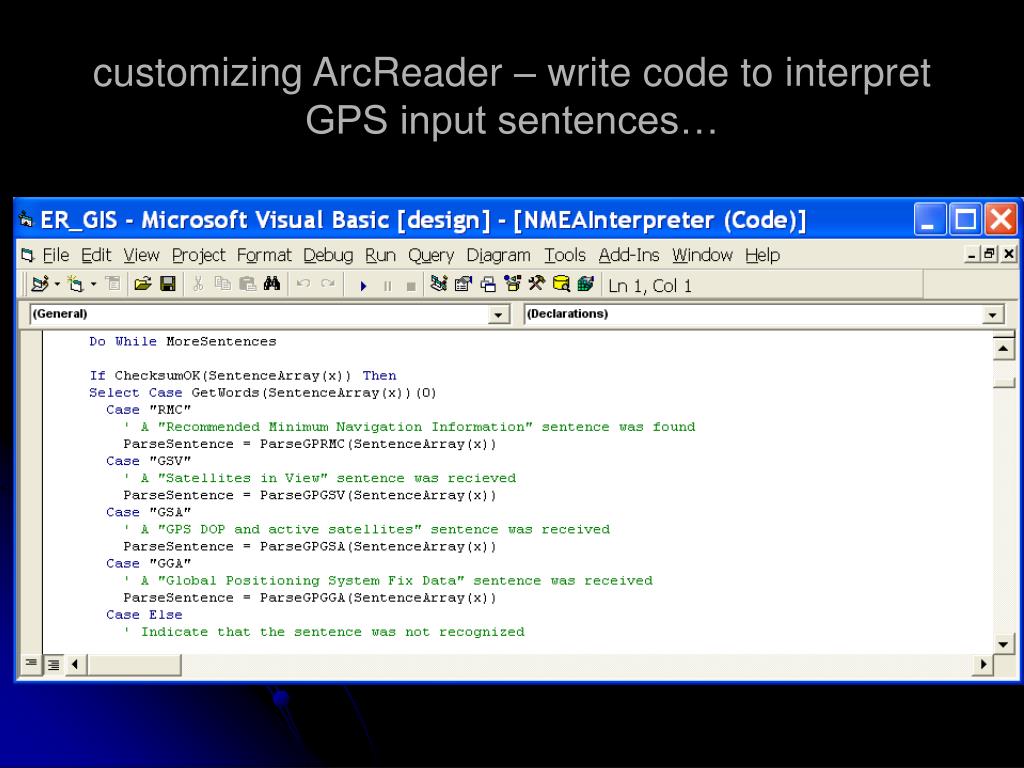Start the program with the Run arrow
1024x768 pixels.
(363, 285)
